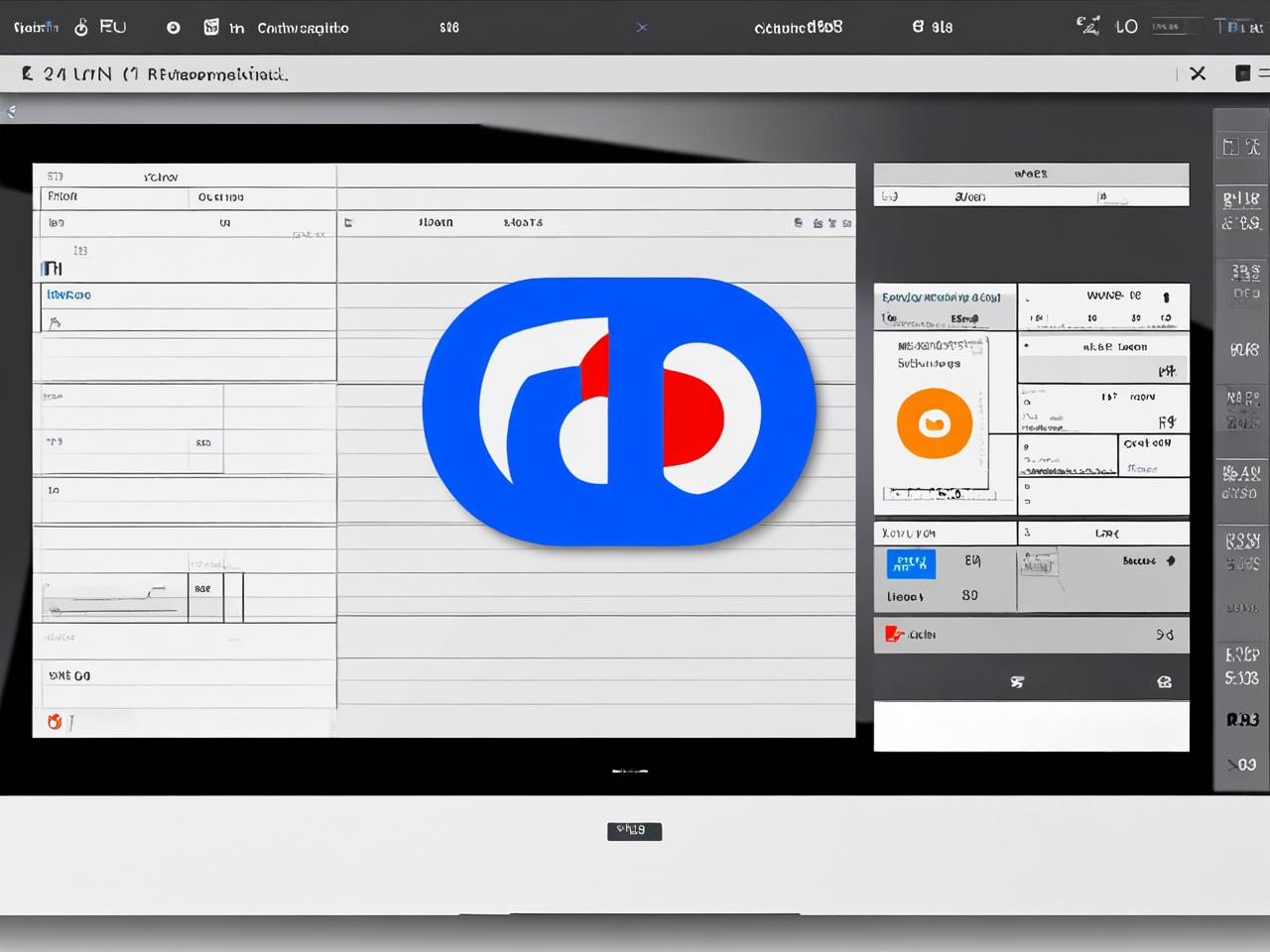This screenshot has height=952, width=1270.
Task: Open the top icon in right vertical sidebar
Action: coord(1241,147)
